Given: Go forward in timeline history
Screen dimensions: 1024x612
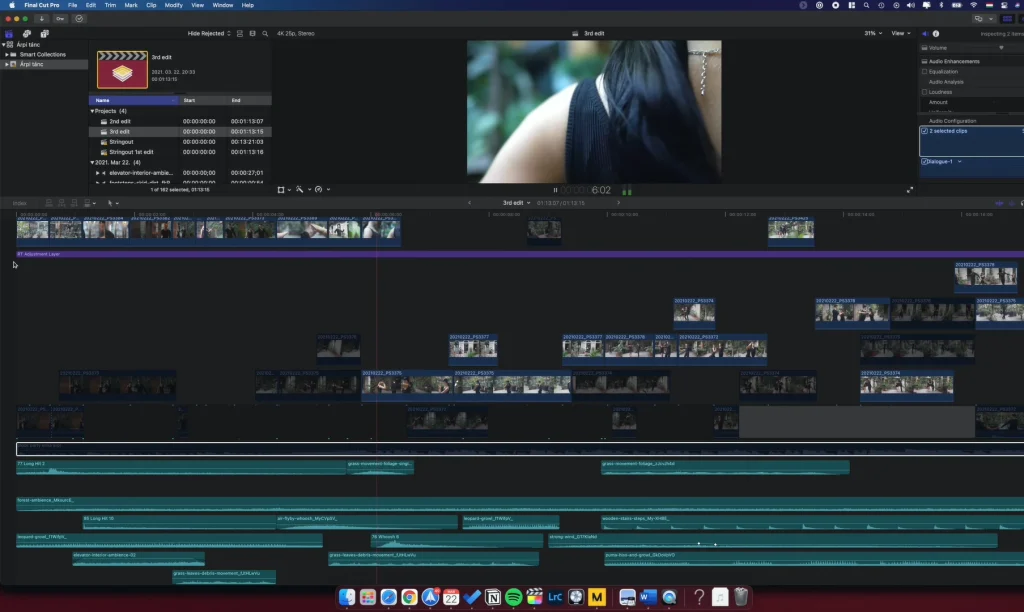Looking at the screenshot, I should tap(618, 203).
